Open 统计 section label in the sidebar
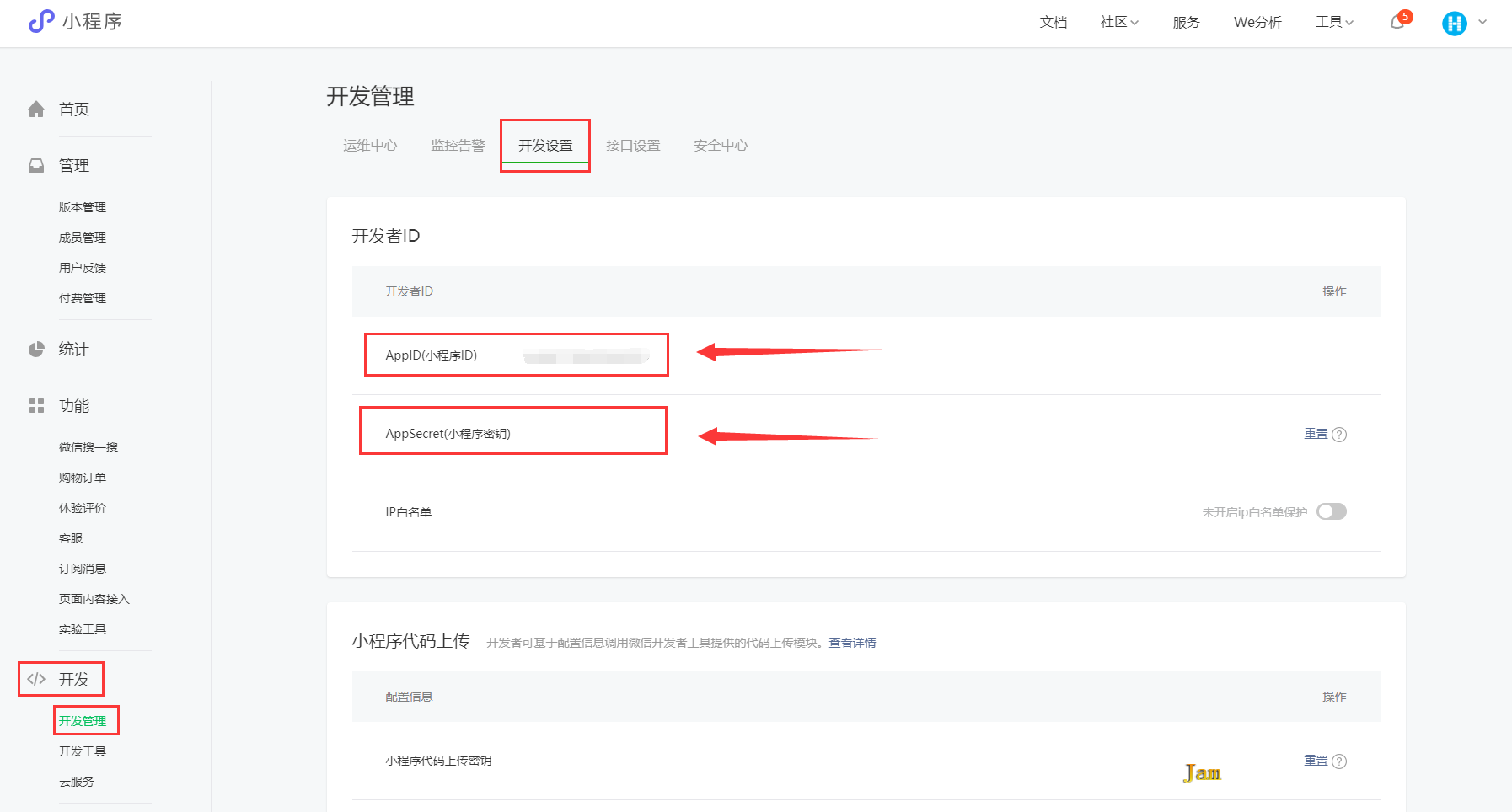The width and height of the screenshot is (1512, 812). (74, 350)
